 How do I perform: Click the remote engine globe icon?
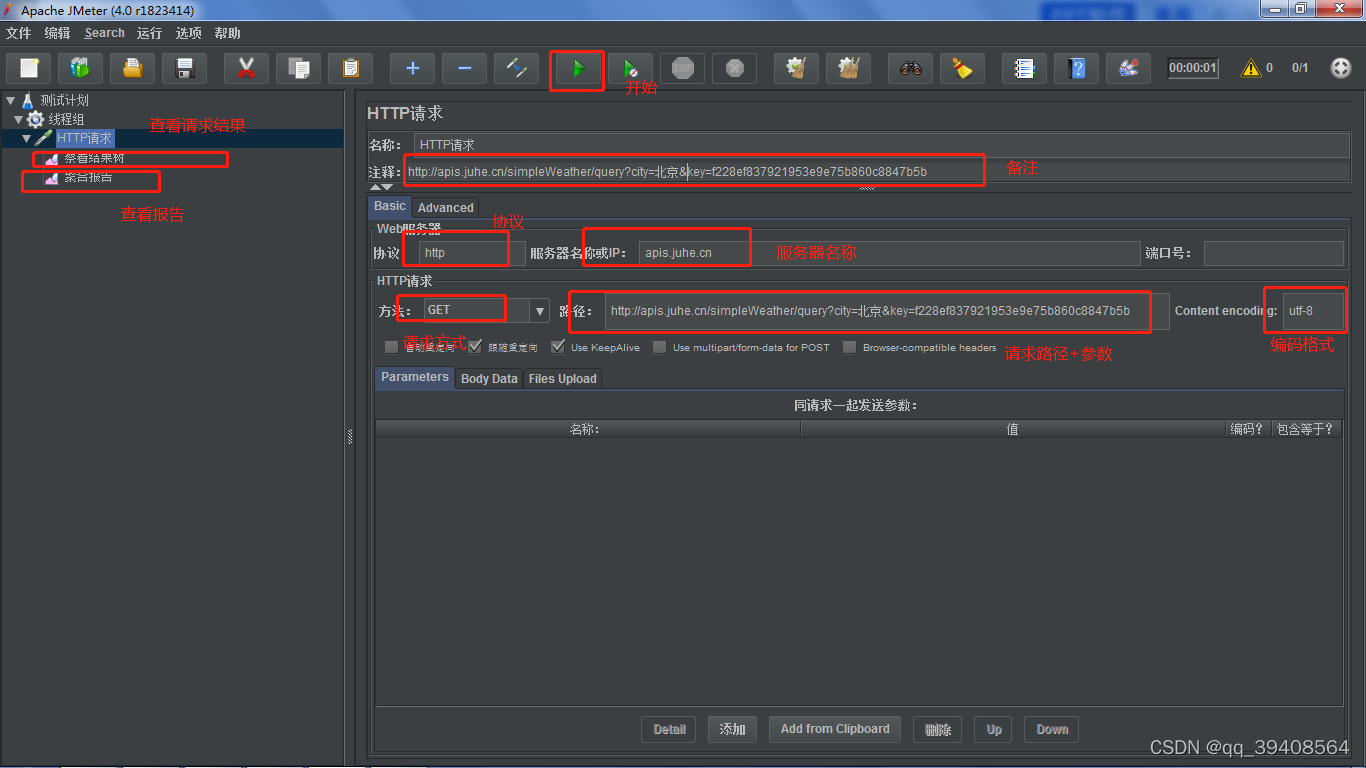(1341, 69)
